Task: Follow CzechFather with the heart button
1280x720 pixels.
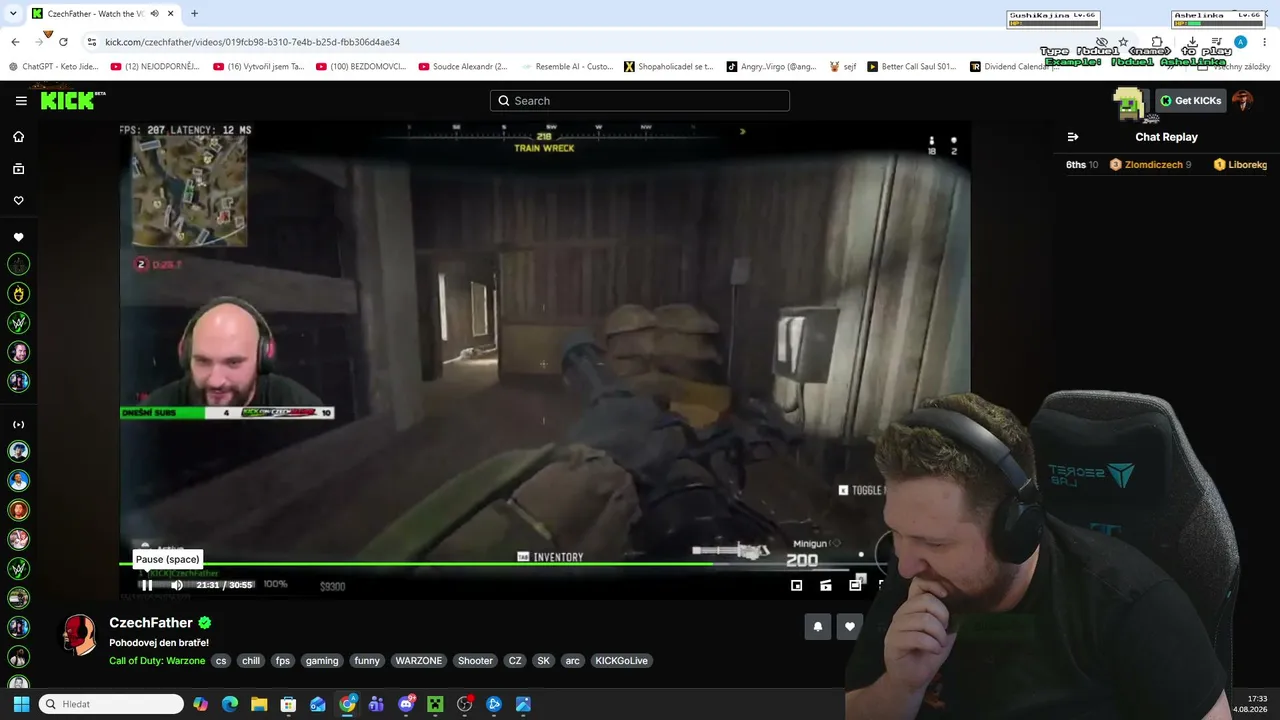Action: [849, 626]
